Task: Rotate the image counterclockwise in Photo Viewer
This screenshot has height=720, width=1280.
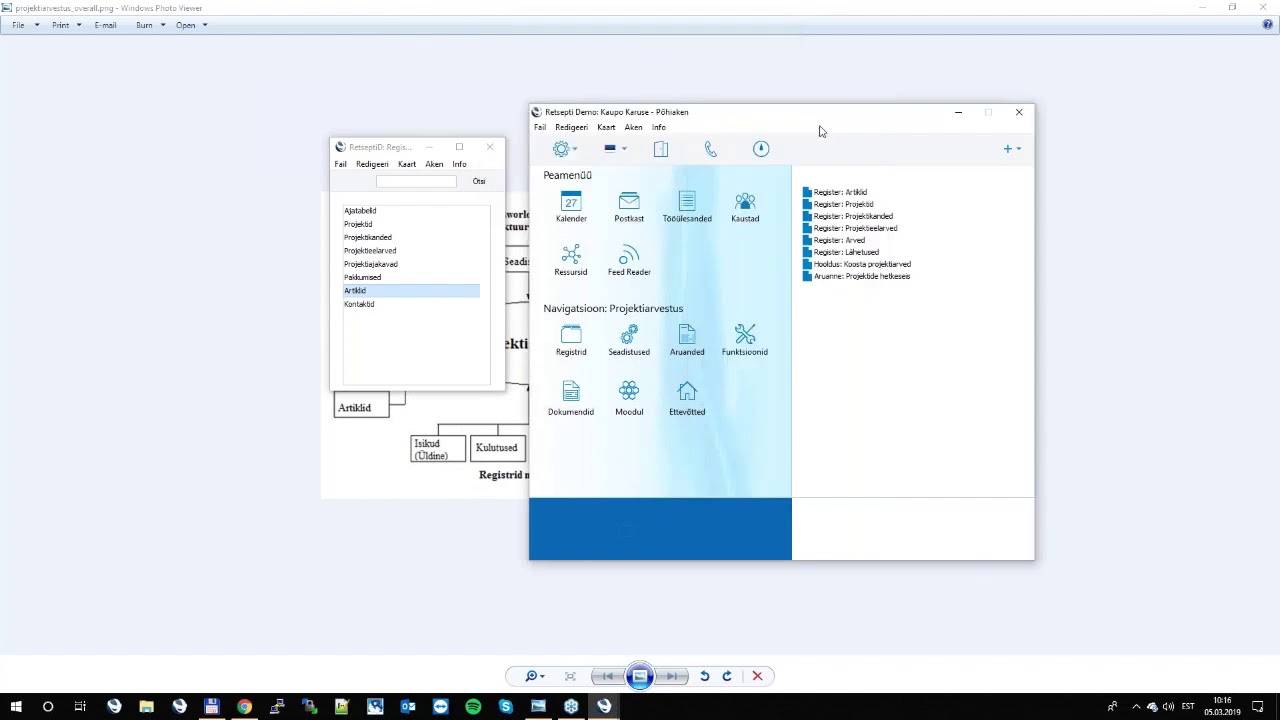Action: [x=704, y=676]
